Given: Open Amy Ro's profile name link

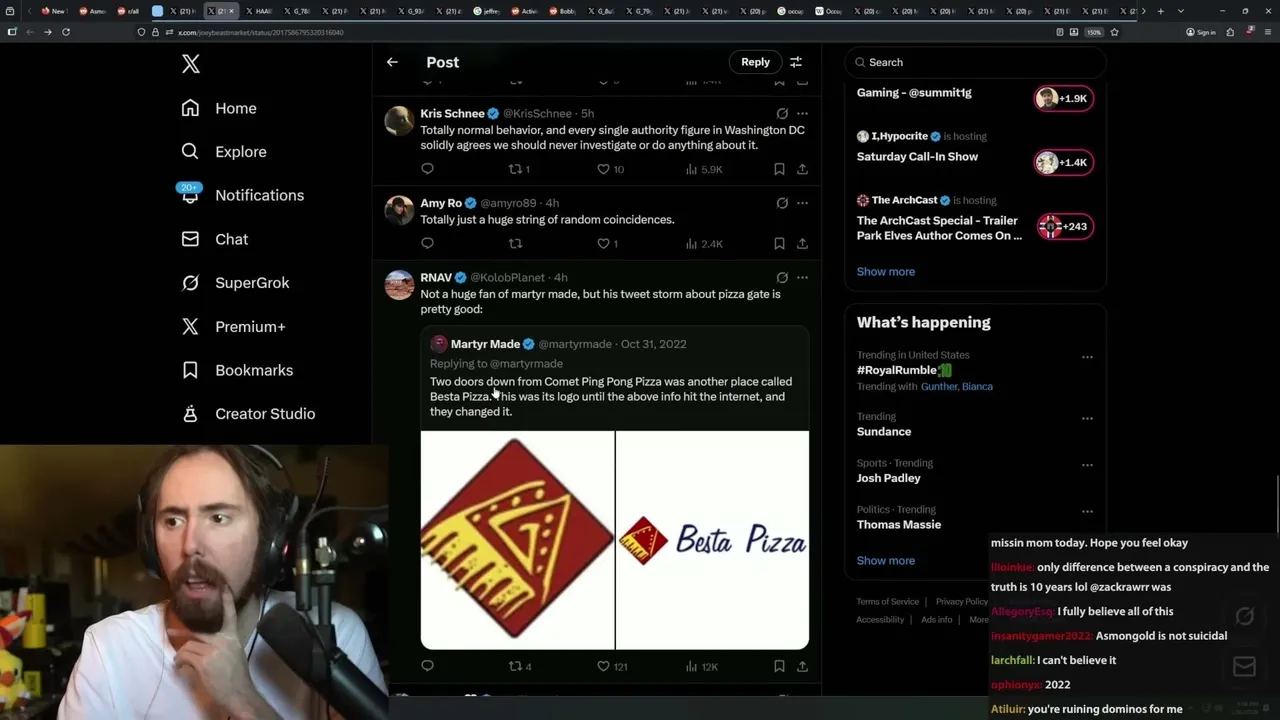Looking at the screenshot, I should point(441,203).
